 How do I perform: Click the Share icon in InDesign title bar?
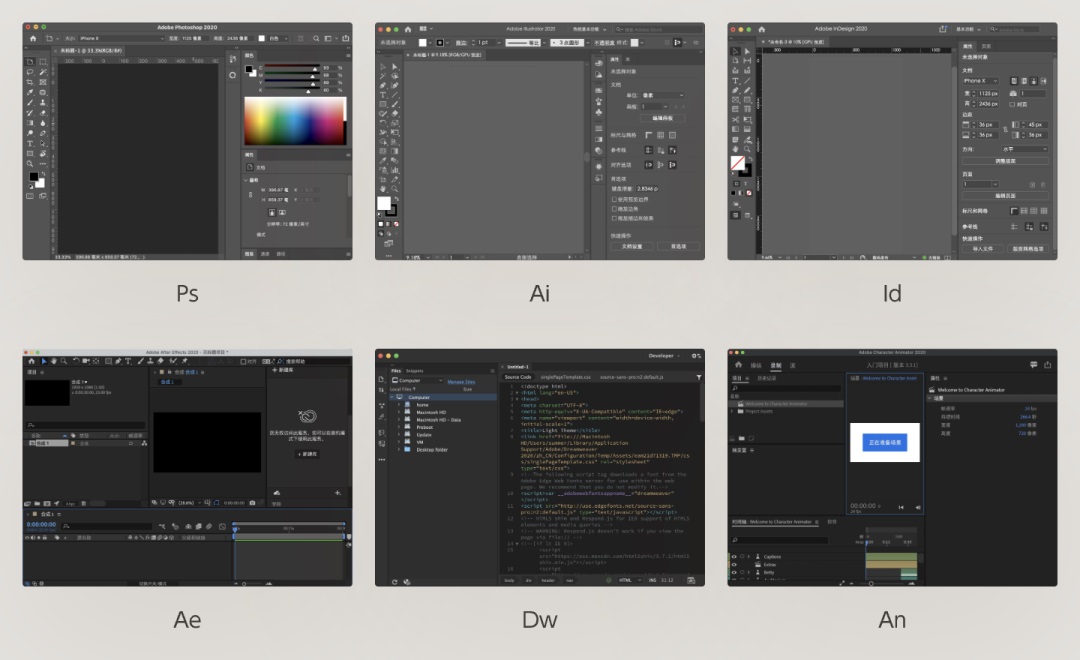click(x=942, y=29)
